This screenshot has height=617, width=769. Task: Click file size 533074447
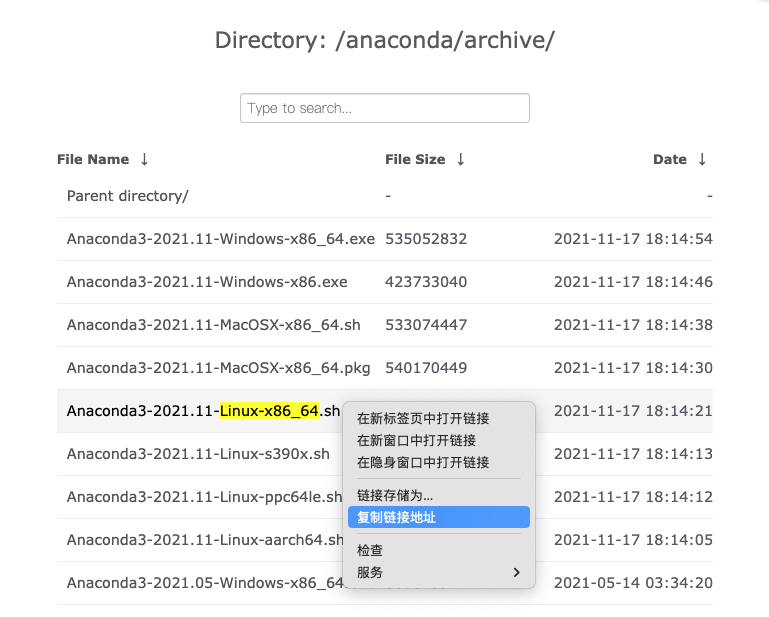pyautogui.click(x=426, y=325)
